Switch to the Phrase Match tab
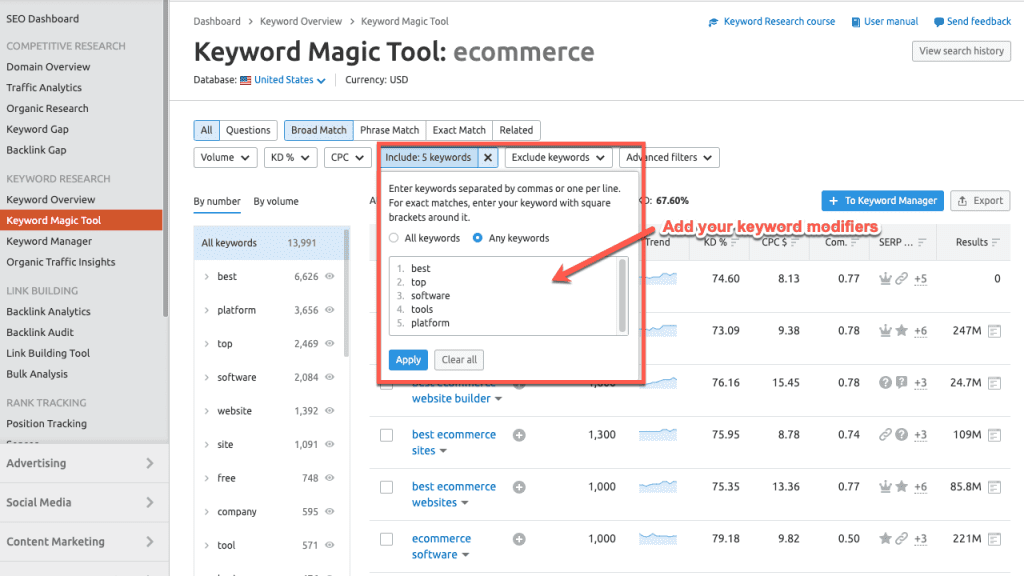This screenshot has width=1024, height=576. tap(390, 130)
